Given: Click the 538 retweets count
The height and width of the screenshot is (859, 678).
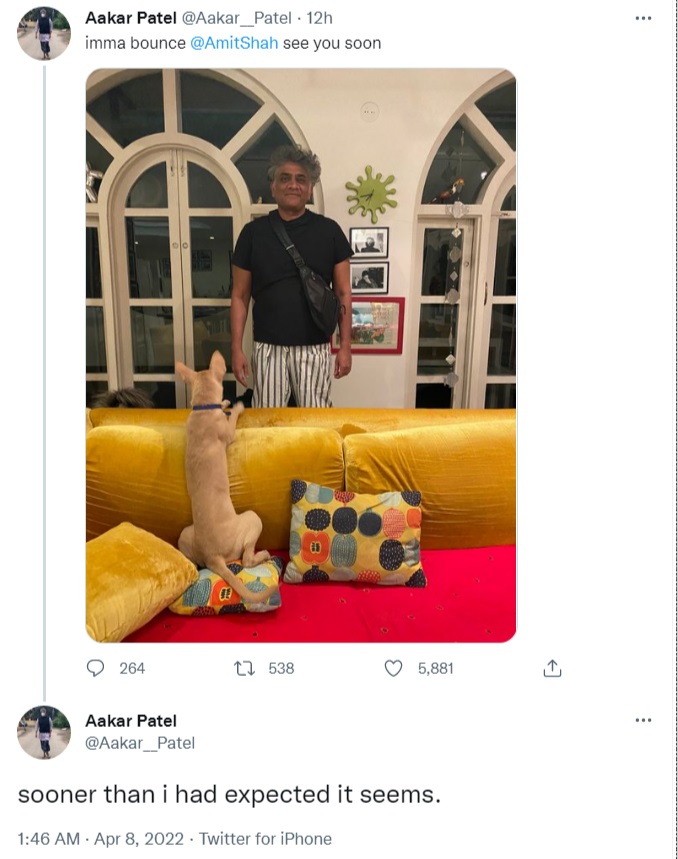Looking at the screenshot, I should tap(281, 668).
